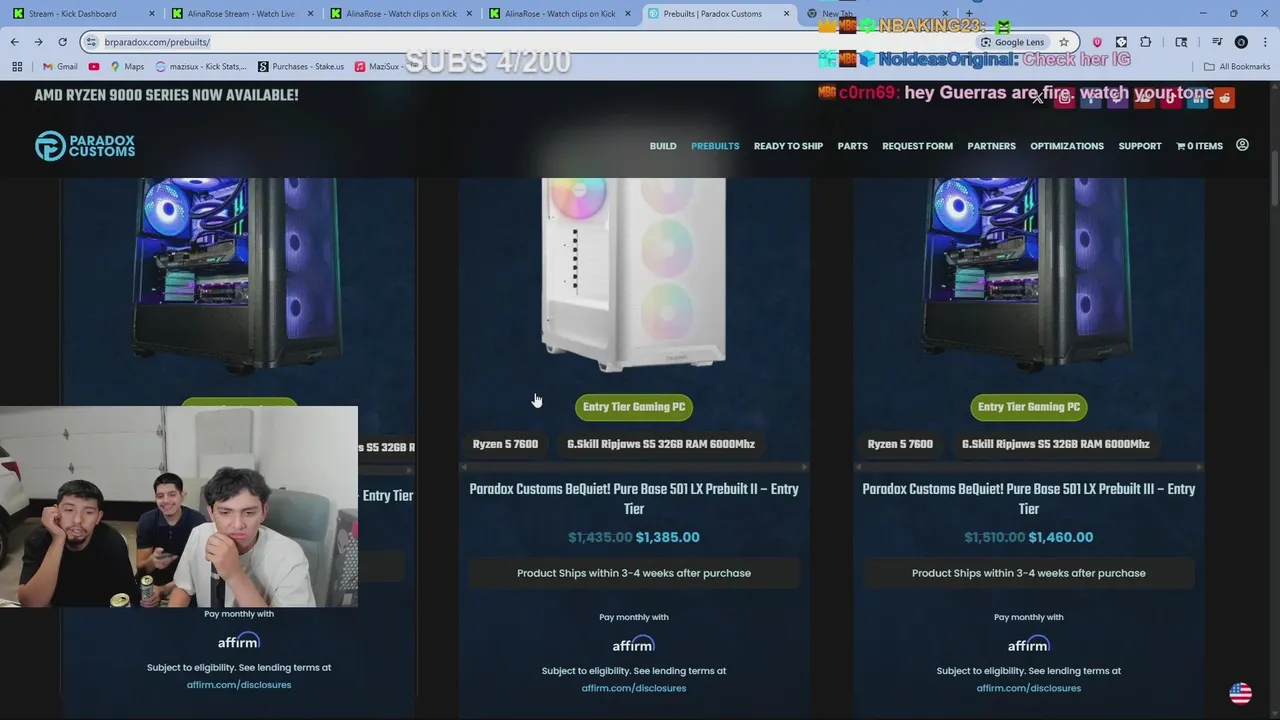This screenshot has height=720, width=1280.
Task: Open the PREBUILTS menu item
Action: 715,146
